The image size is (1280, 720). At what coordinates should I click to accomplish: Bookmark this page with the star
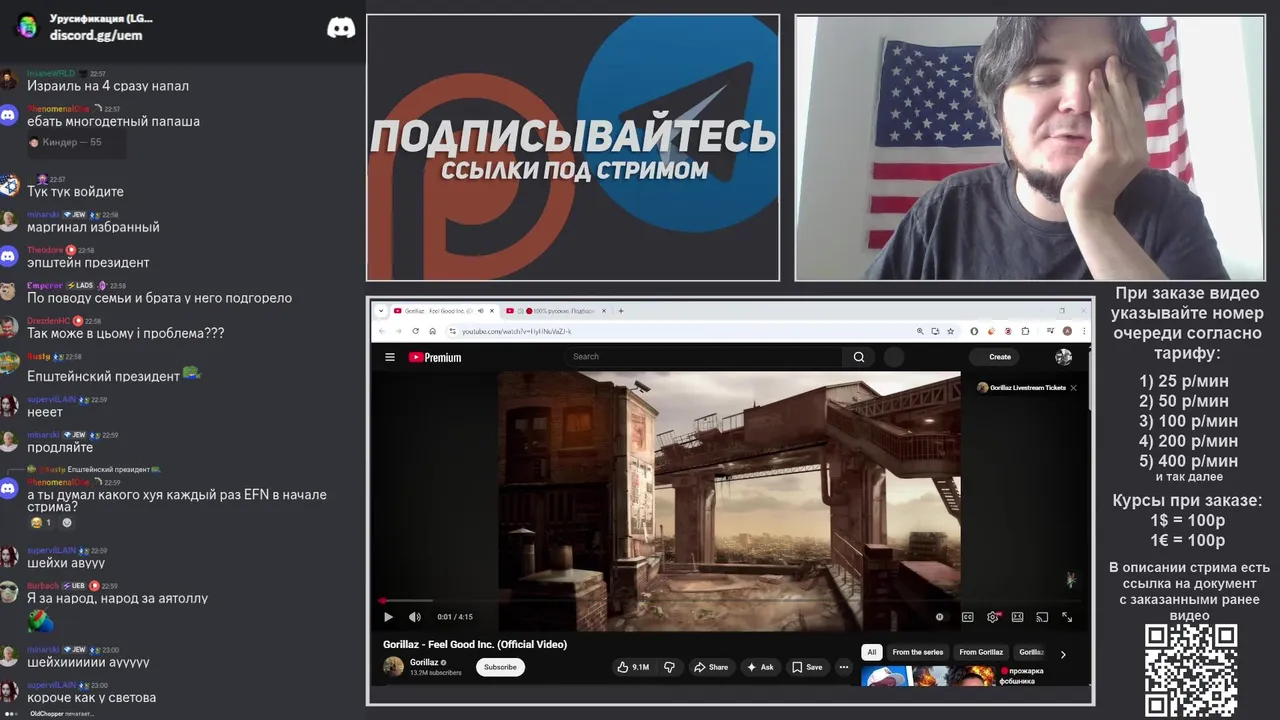[950, 331]
